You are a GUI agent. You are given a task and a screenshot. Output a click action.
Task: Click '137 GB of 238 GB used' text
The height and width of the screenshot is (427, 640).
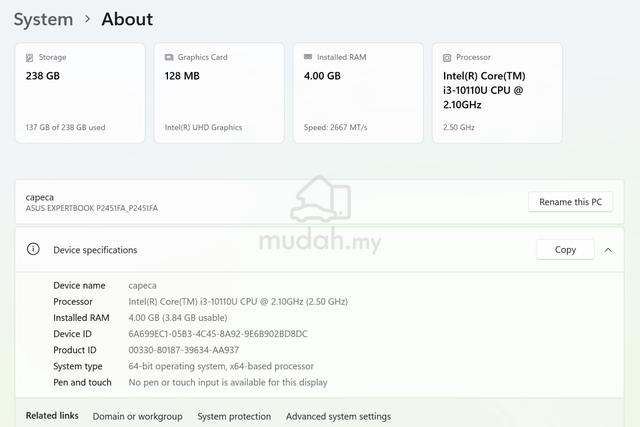point(65,127)
